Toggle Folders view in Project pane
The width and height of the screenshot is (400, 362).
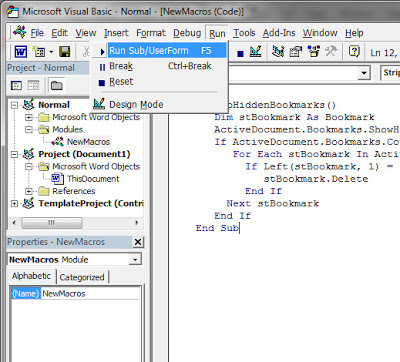coord(57,85)
